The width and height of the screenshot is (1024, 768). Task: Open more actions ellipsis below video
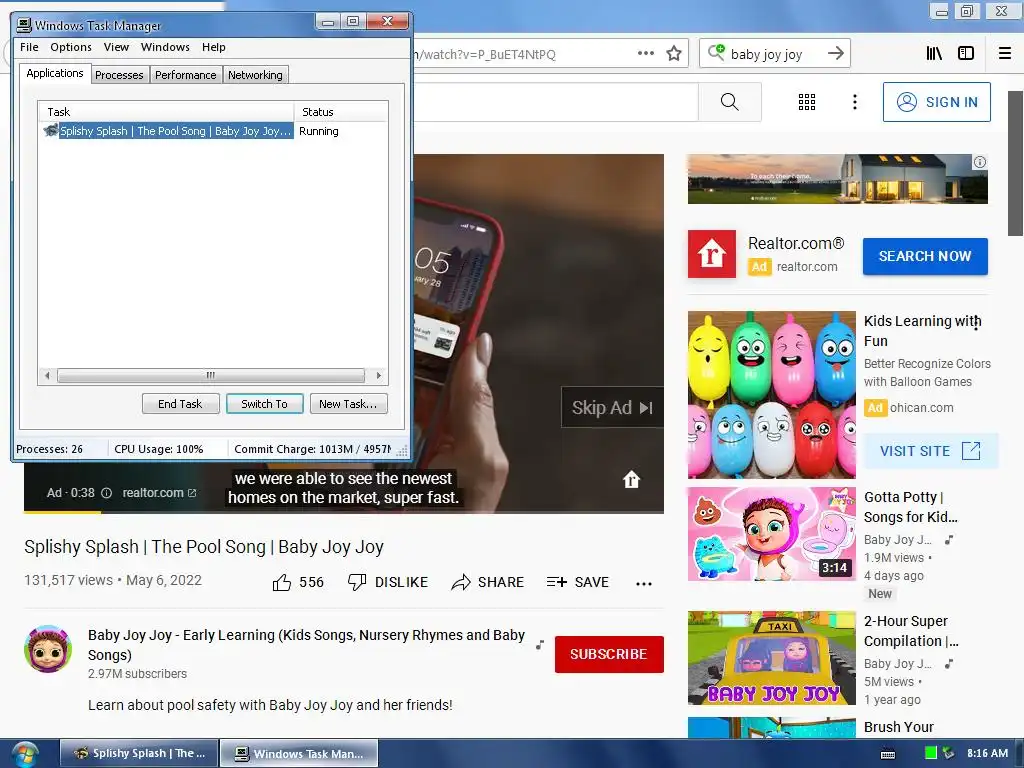point(644,584)
